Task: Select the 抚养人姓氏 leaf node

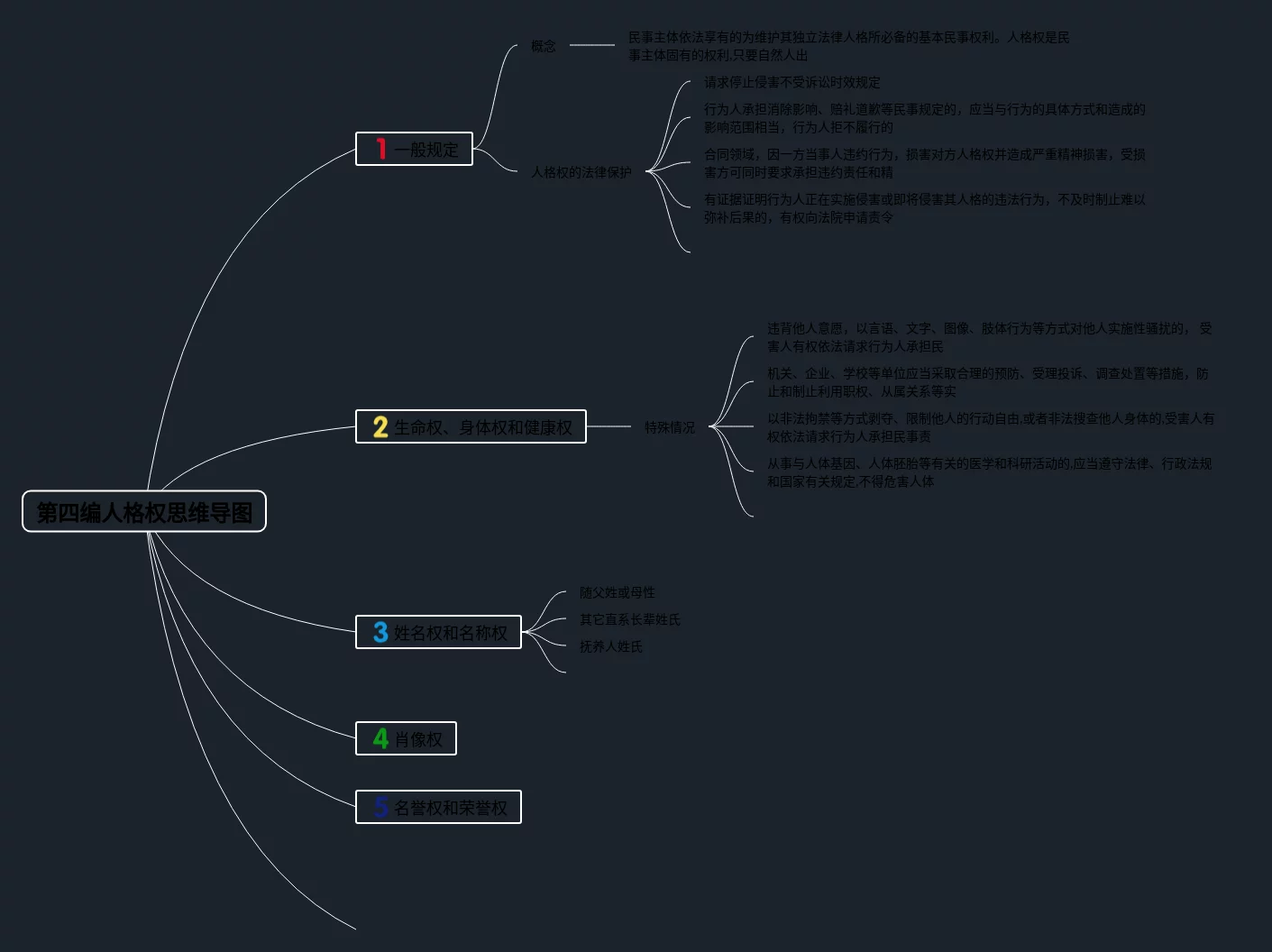Action: (611, 646)
